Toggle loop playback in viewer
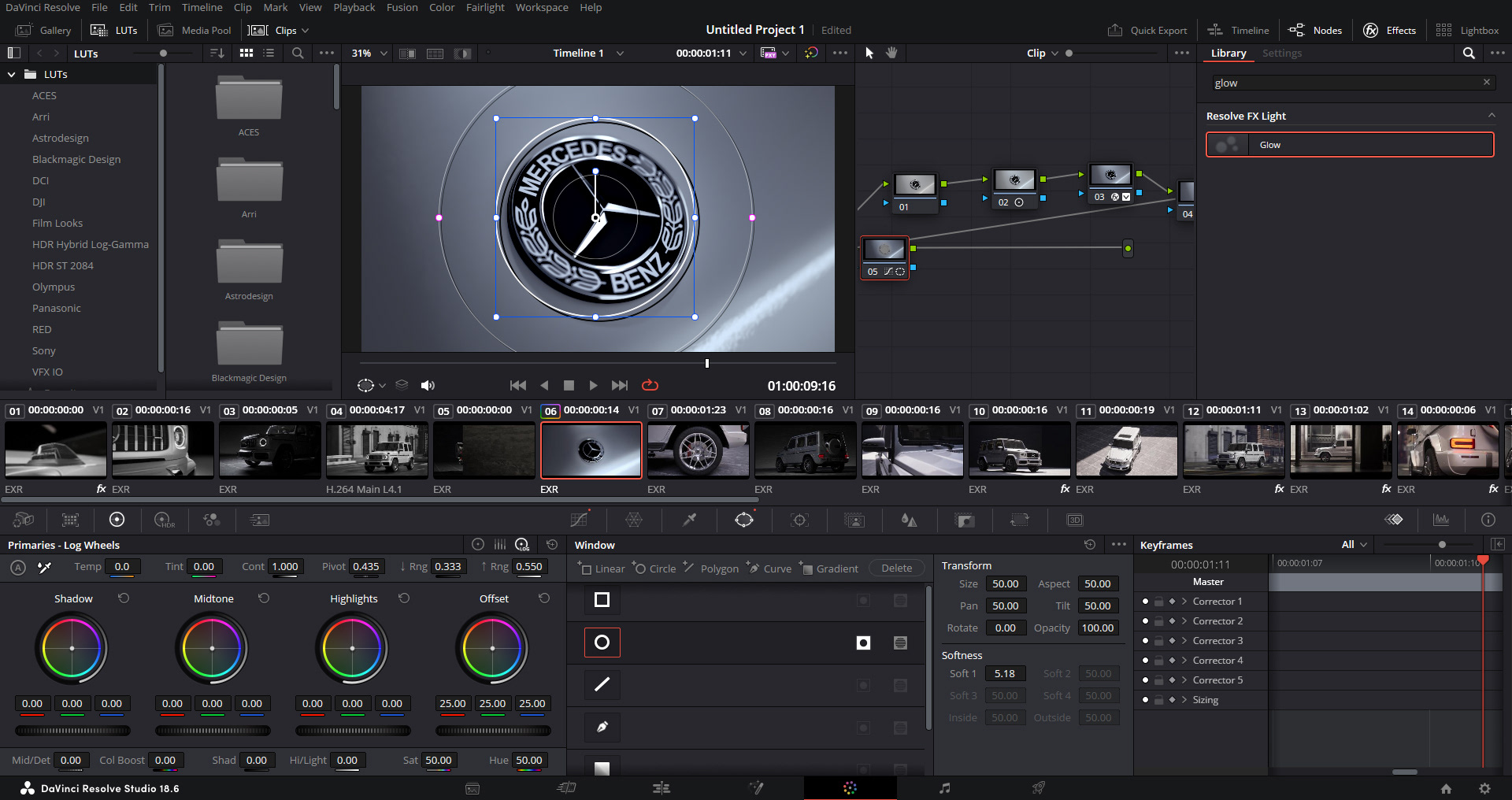This screenshot has height=800, width=1512. click(x=650, y=385)
